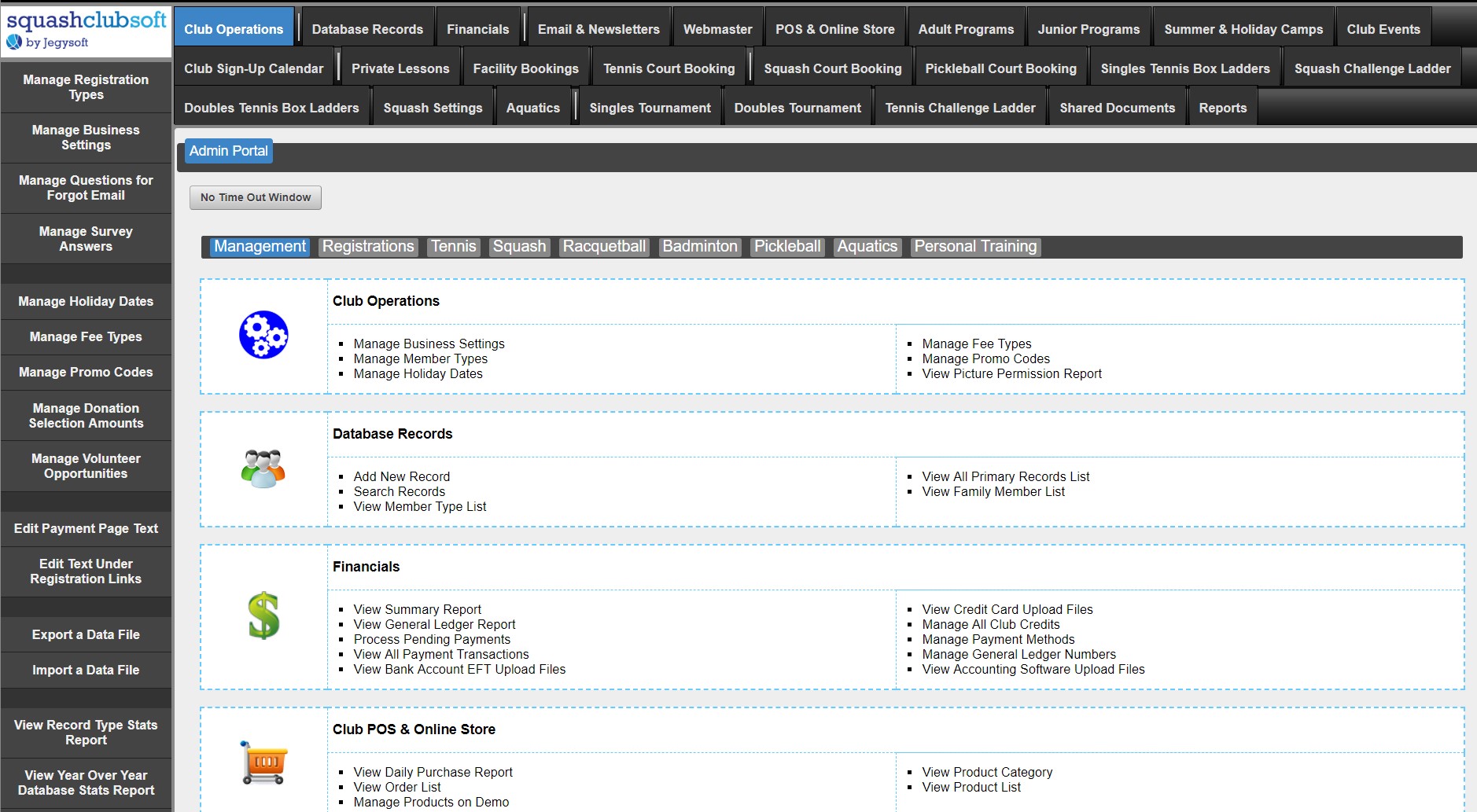Select the Badminton category tab
The image size is (1477, 812).
(x=700, y=247)
